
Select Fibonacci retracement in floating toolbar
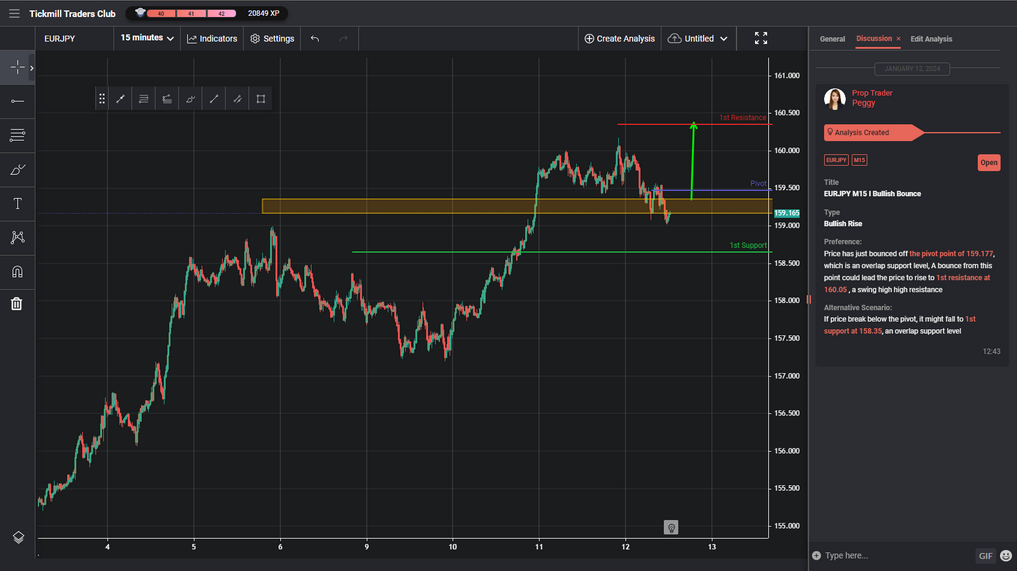144,99
